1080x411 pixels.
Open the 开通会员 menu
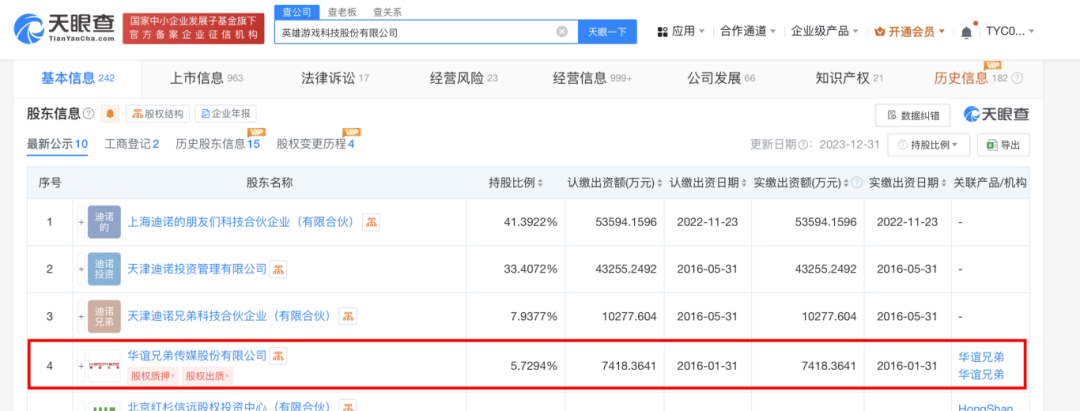click(x=909, y=31)
